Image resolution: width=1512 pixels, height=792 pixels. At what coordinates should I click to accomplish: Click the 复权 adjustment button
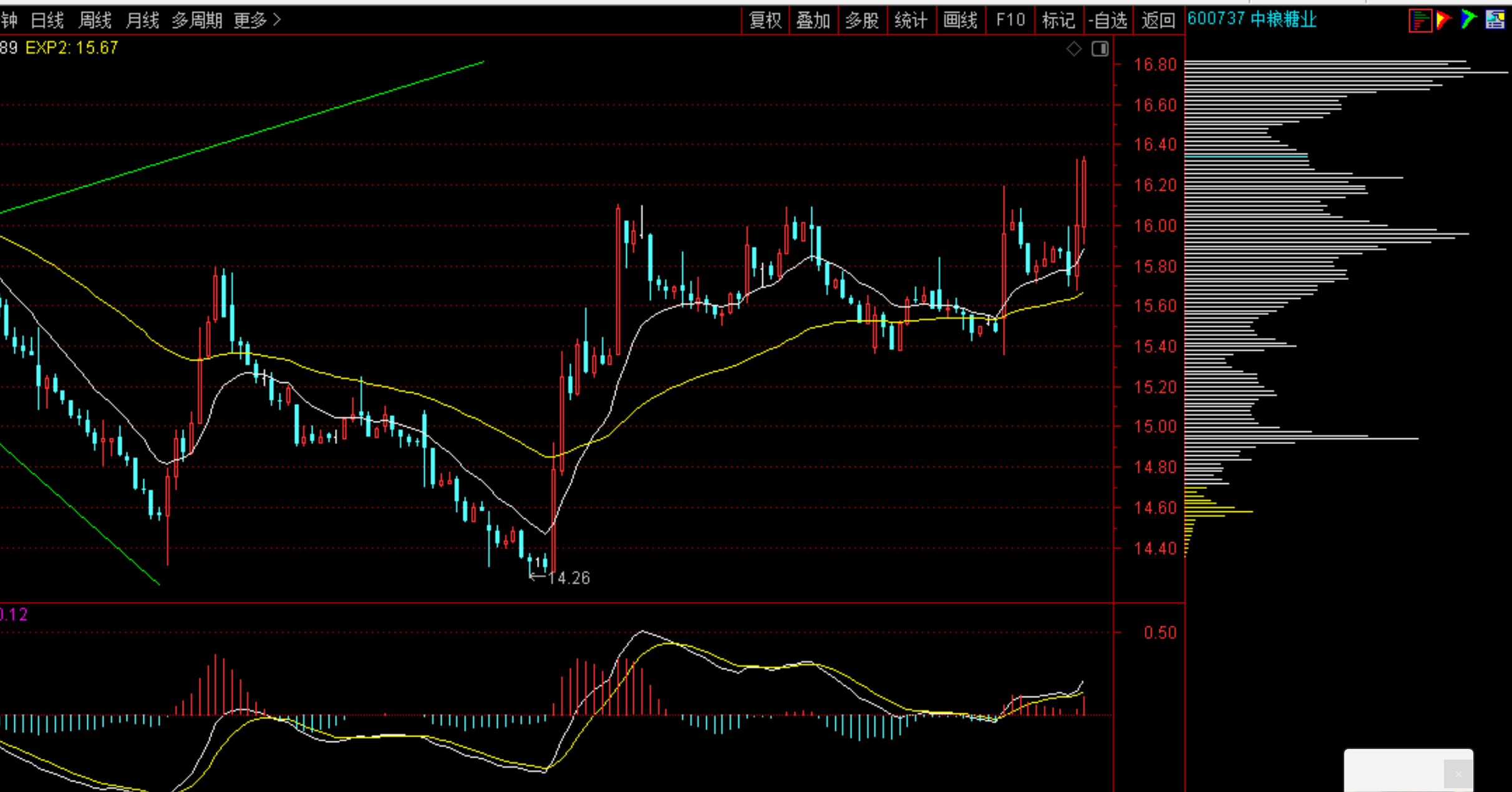(765, 21)
